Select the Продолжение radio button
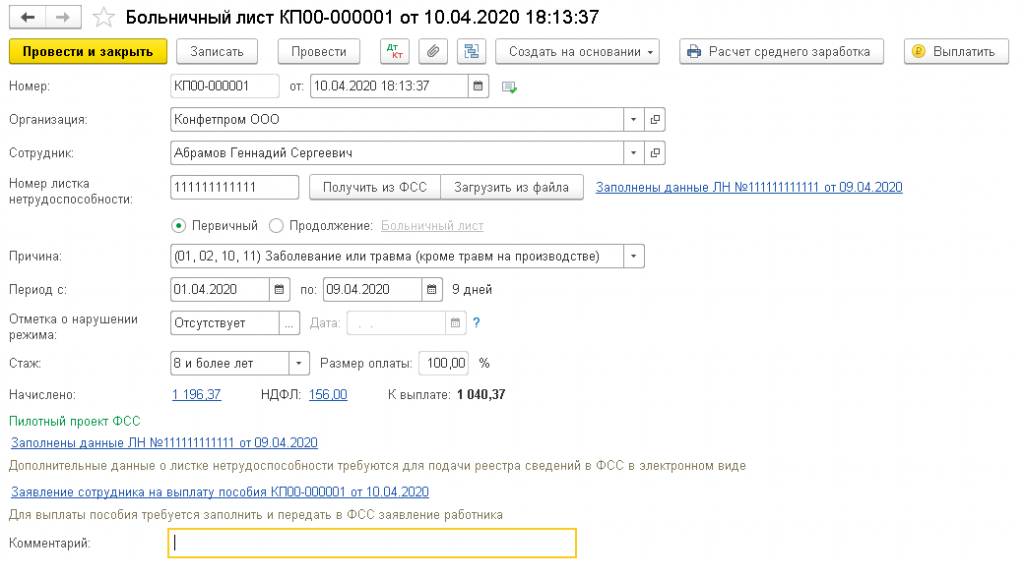Image resolution: width=1024 pixels, height=577 pixels. 277,226
